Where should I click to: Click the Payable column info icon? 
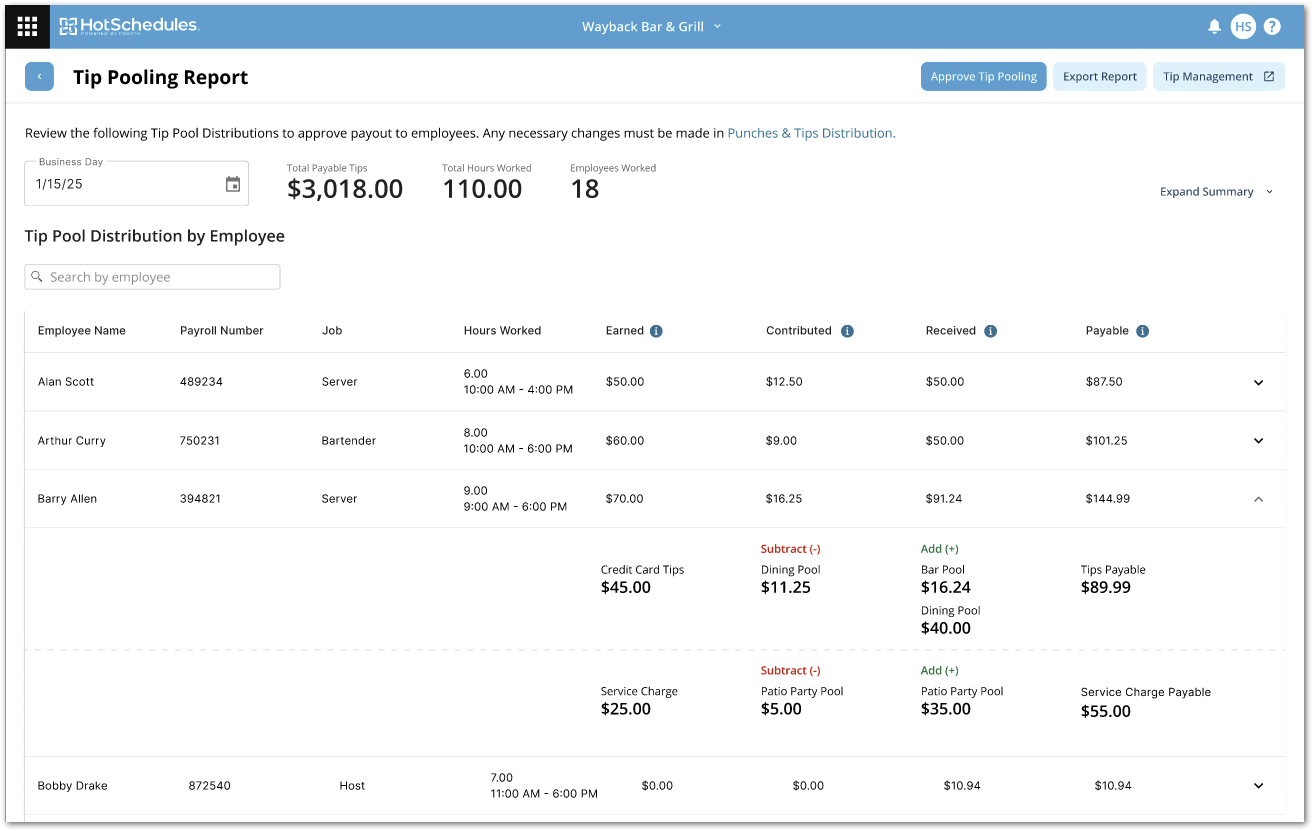(1142, 331)
